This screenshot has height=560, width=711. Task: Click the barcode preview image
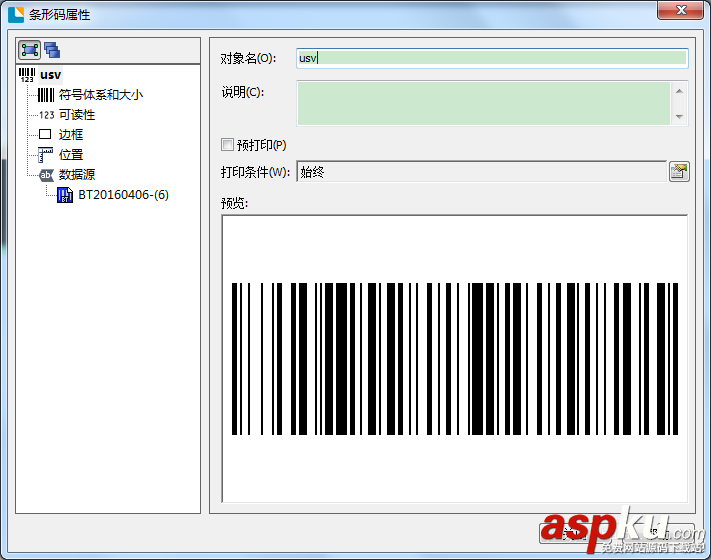[x=455, y=359]
